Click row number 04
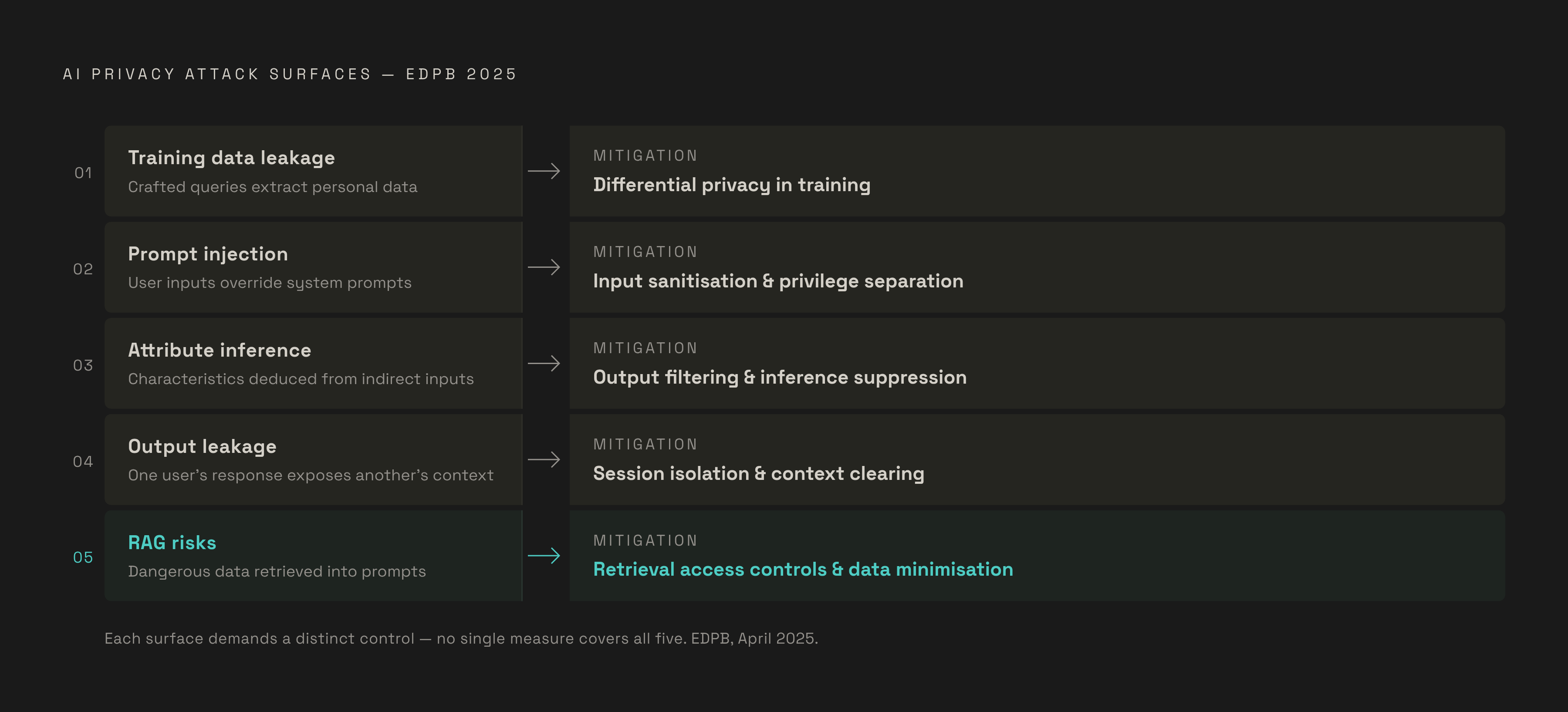 (83, 461)
